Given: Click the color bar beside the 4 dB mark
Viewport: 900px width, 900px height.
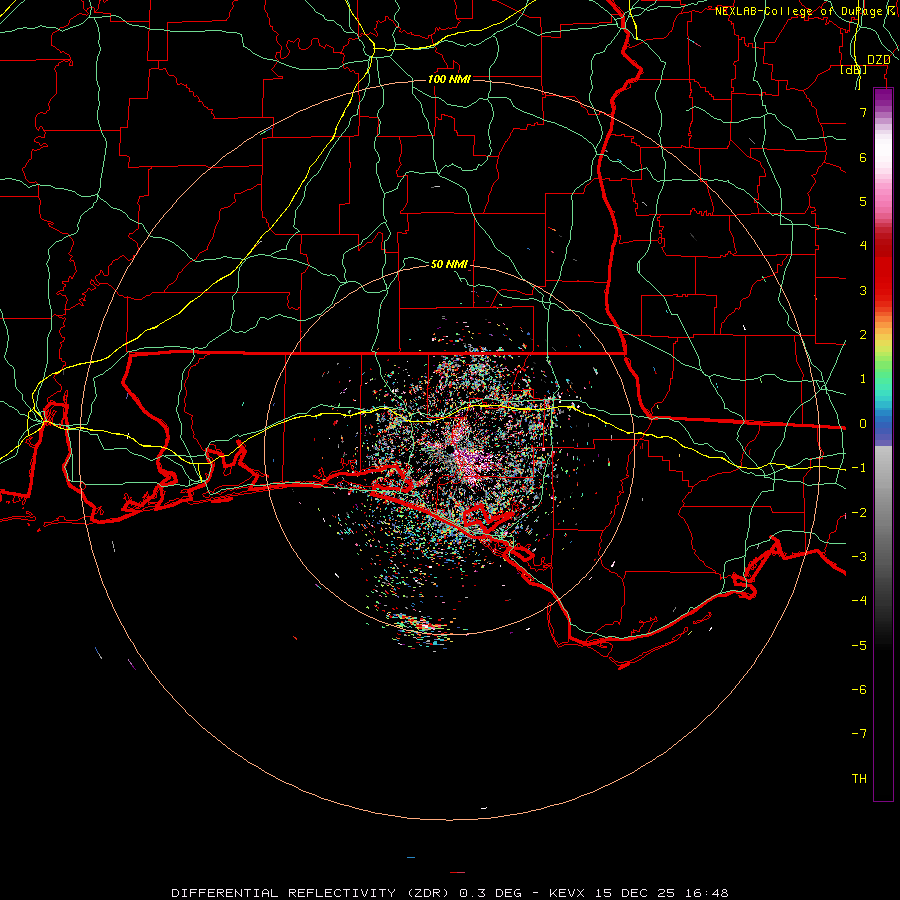Looking at the screenshot, I should coord(883,245).
